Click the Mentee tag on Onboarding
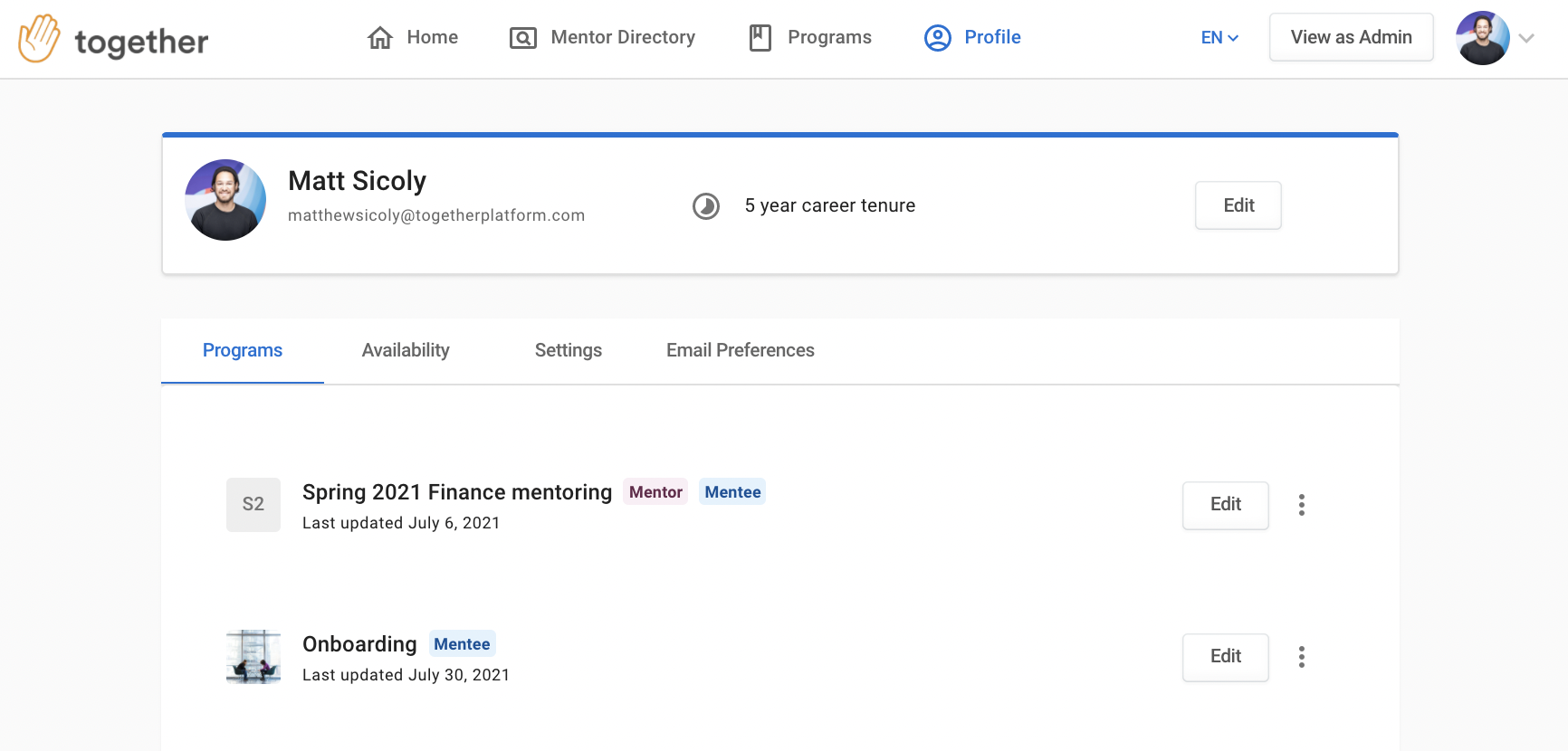Viewport: 1568px width, 751px height. coord(462,644)
